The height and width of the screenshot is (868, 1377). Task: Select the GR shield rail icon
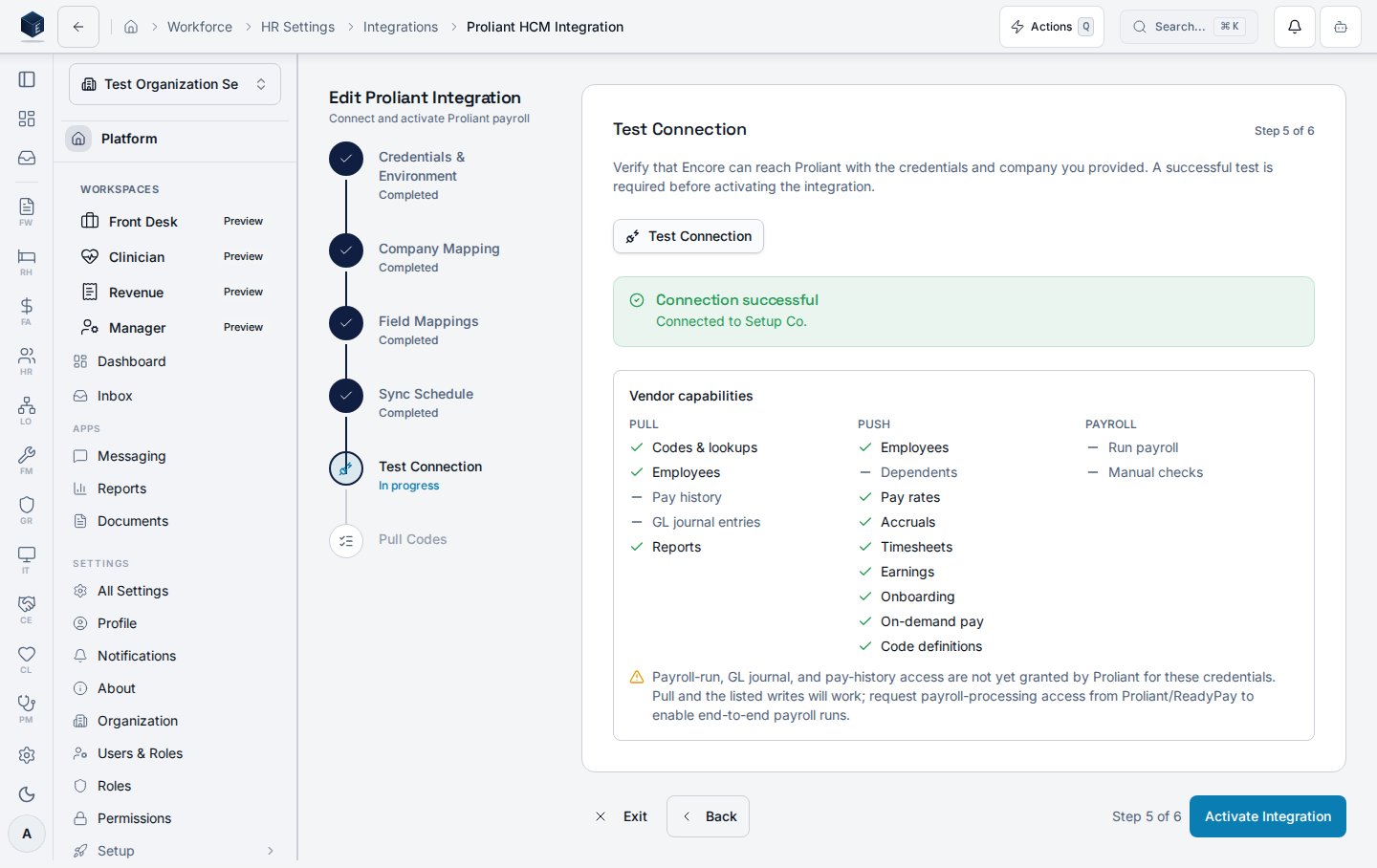coord(27,509)
